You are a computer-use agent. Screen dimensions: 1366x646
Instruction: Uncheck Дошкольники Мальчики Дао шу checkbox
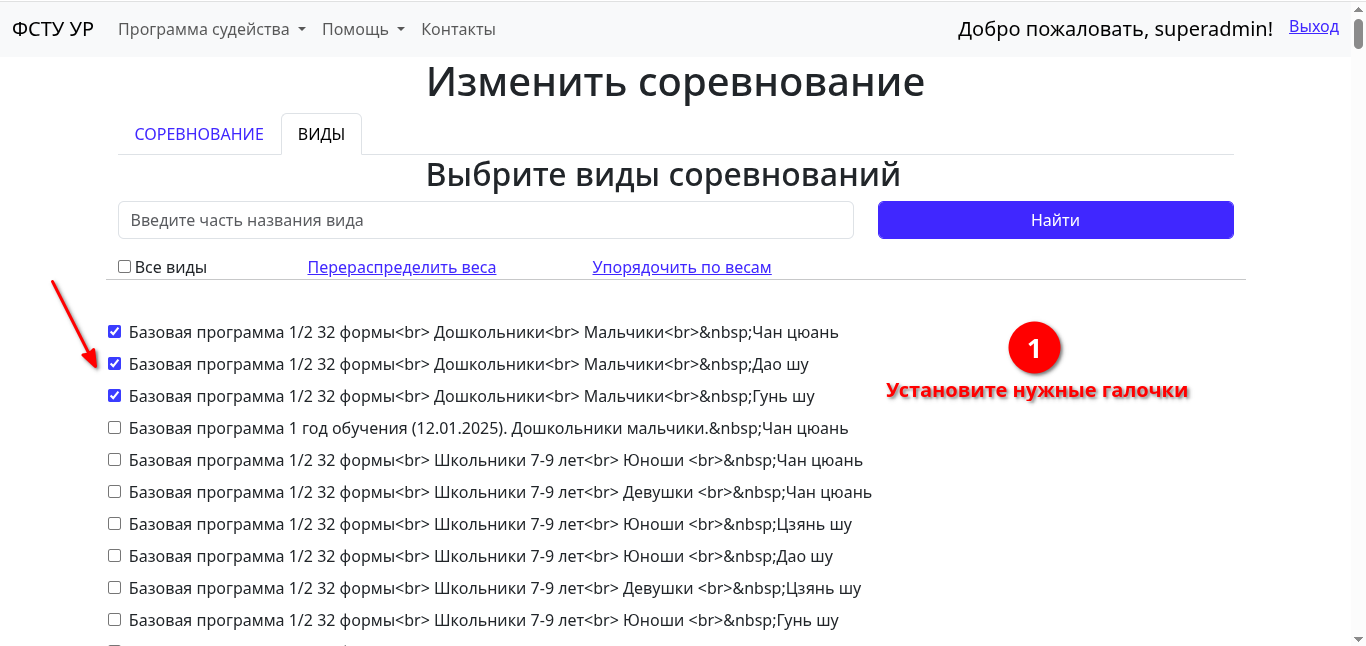(115, 364)
